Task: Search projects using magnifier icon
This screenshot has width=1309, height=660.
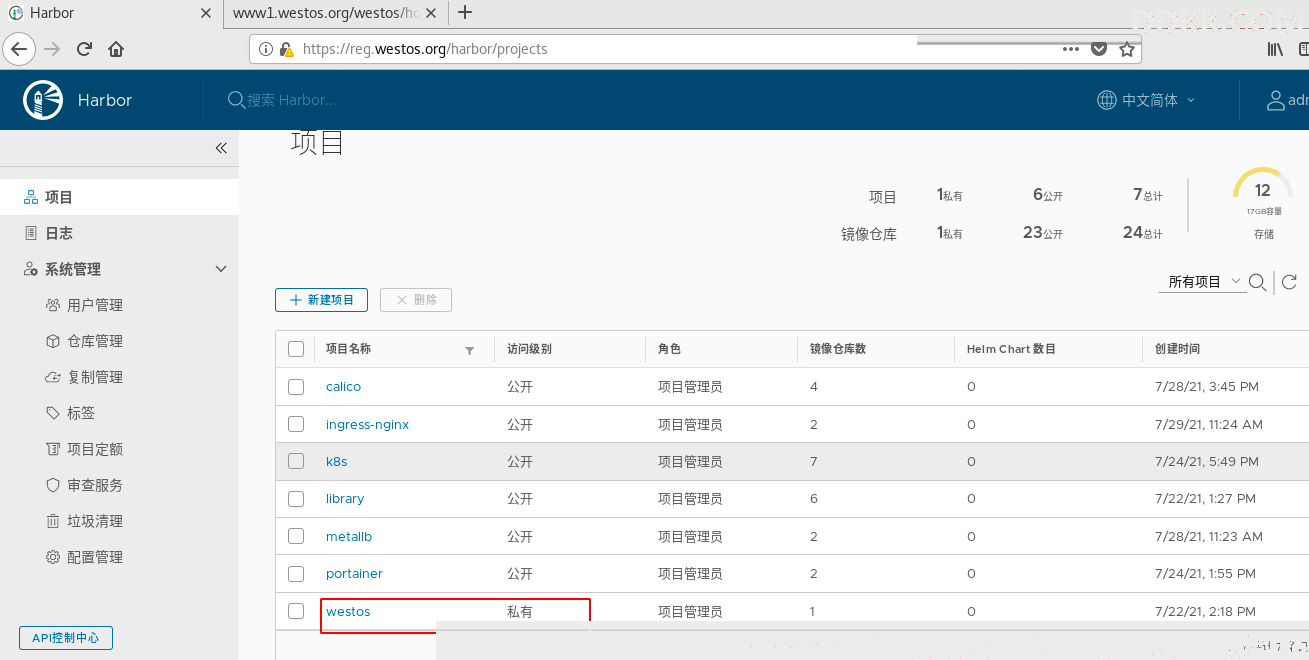Action: coord(1258,282)
